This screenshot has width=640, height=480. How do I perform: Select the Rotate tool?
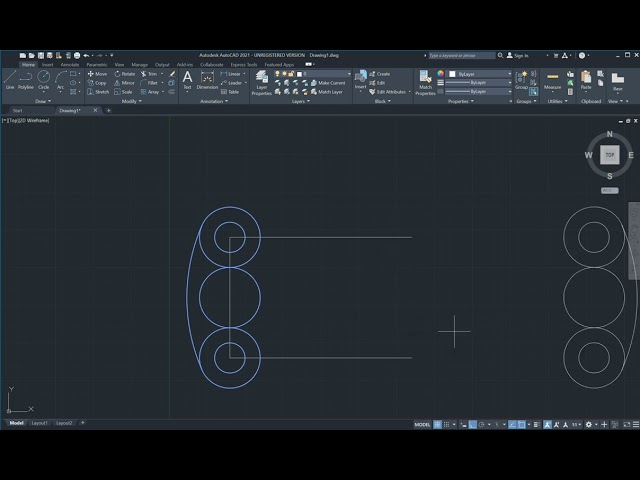tap(124, 74)
